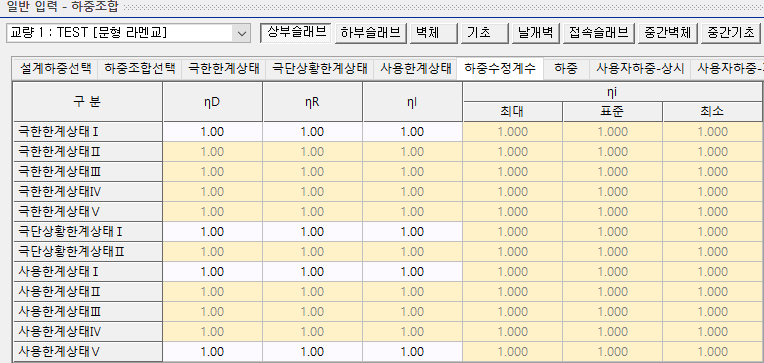Edit ηD value for 극단상황한계상태Ⅰ

tap(212, 231)
